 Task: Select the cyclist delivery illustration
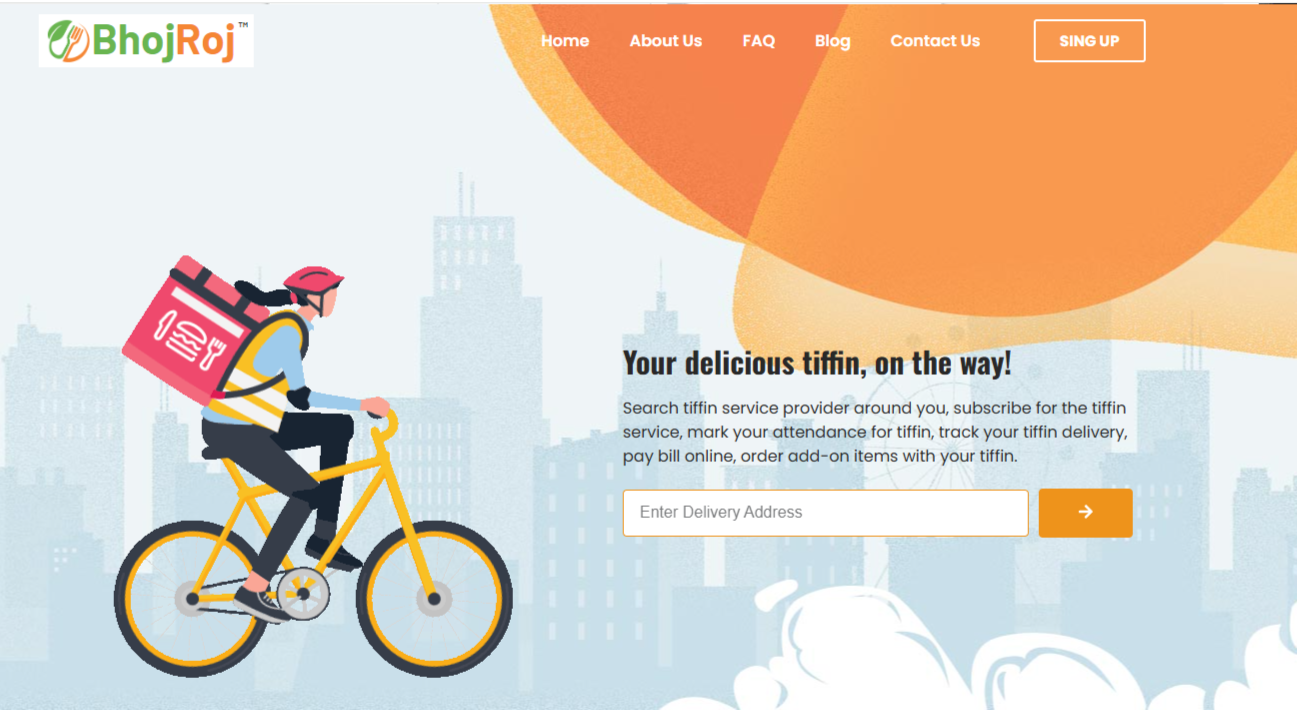click(313, 466)
